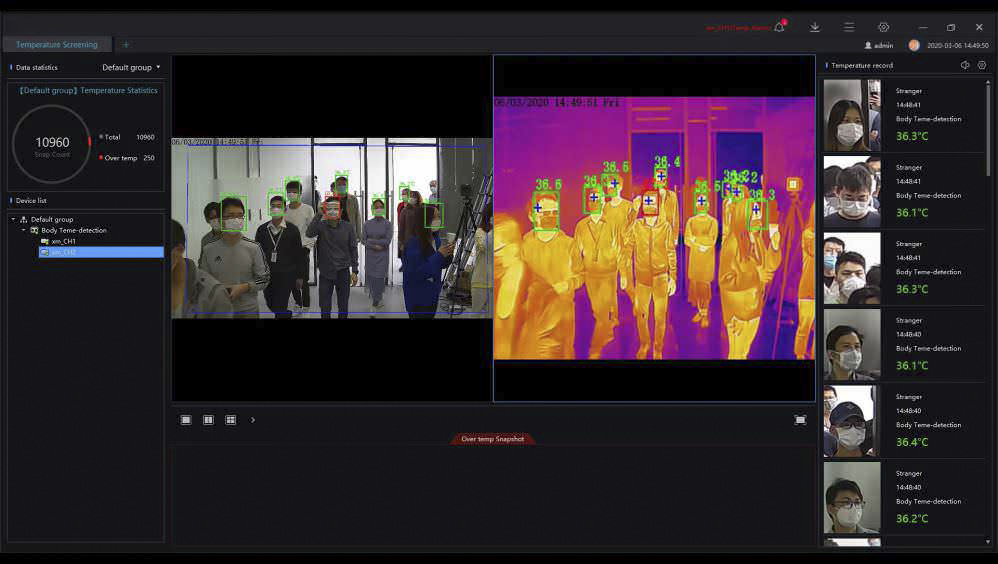Open system settings hexagon gear icon
Viewport: 998px width, 564px height.
(883, 27)
